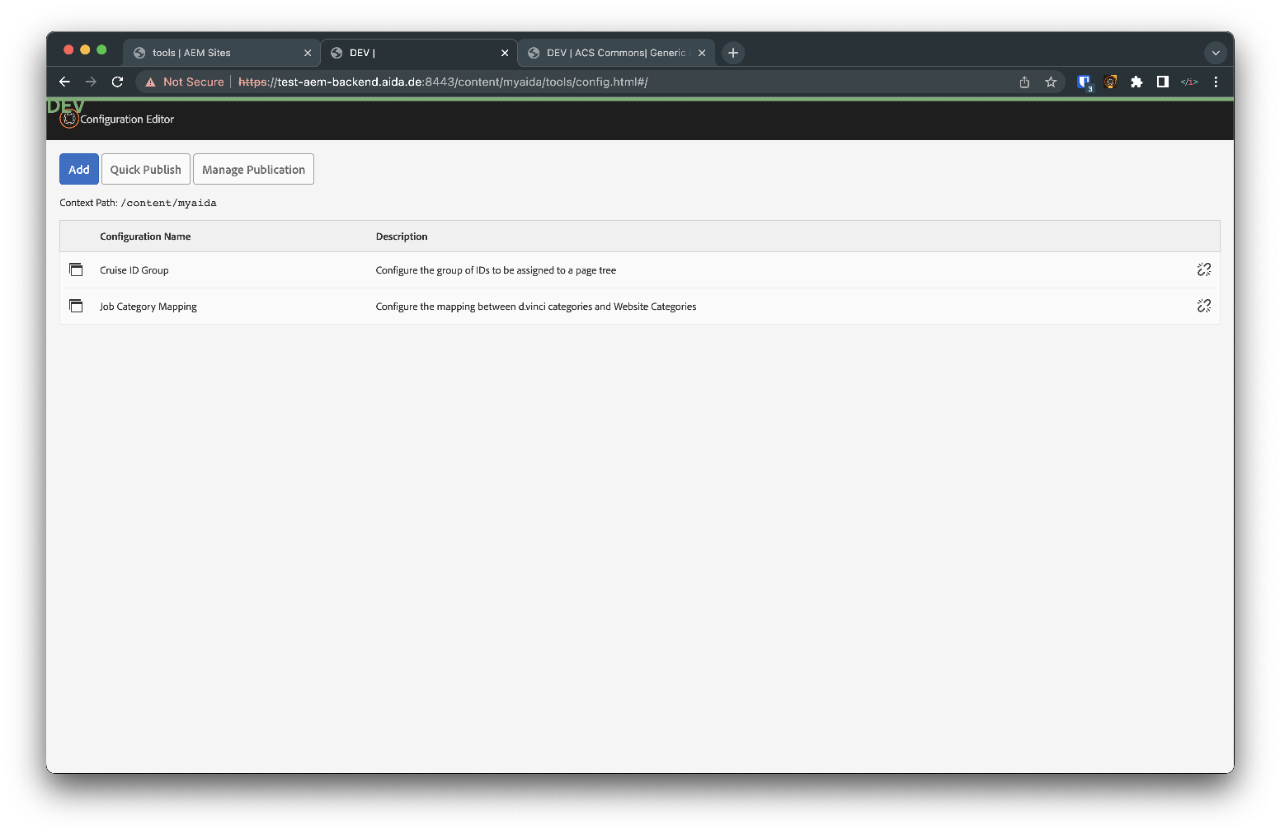This screenshot has width=1280, height=834.
Task: Click the unlink icon for Cruise ID Group
Action: tap(1203, 270)
